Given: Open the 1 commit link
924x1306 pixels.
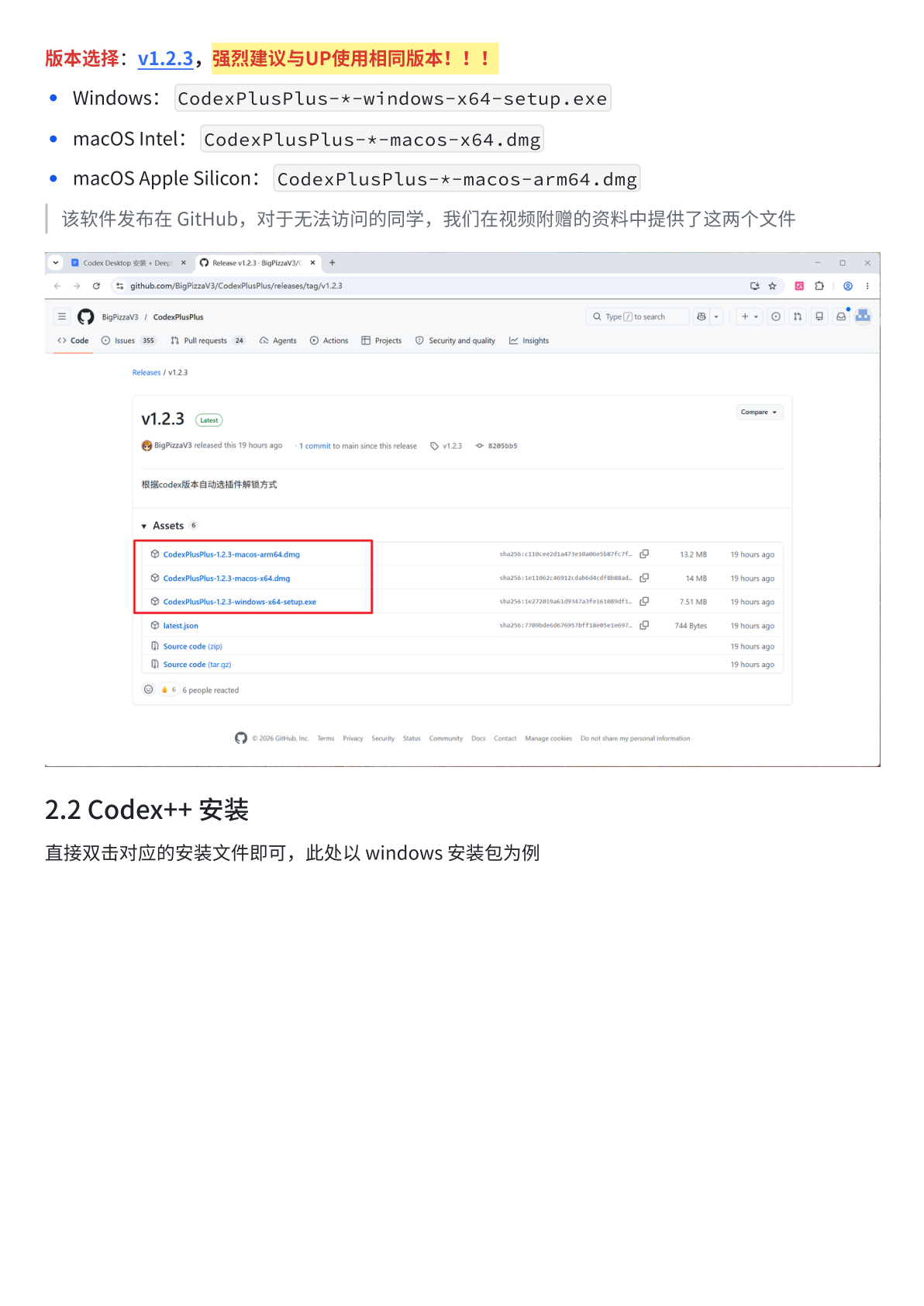Looking at the screenshot, I should [x=315, y=446].
